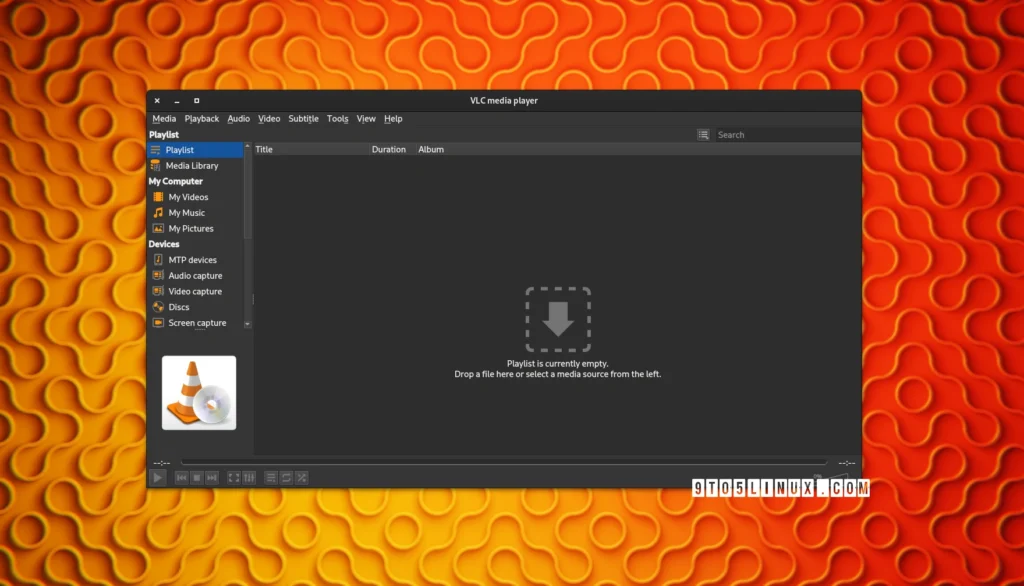Click the sidebar vertical scrollbar thumb
This screenshot has height=586, width=1024.
(x=248, y=194)
